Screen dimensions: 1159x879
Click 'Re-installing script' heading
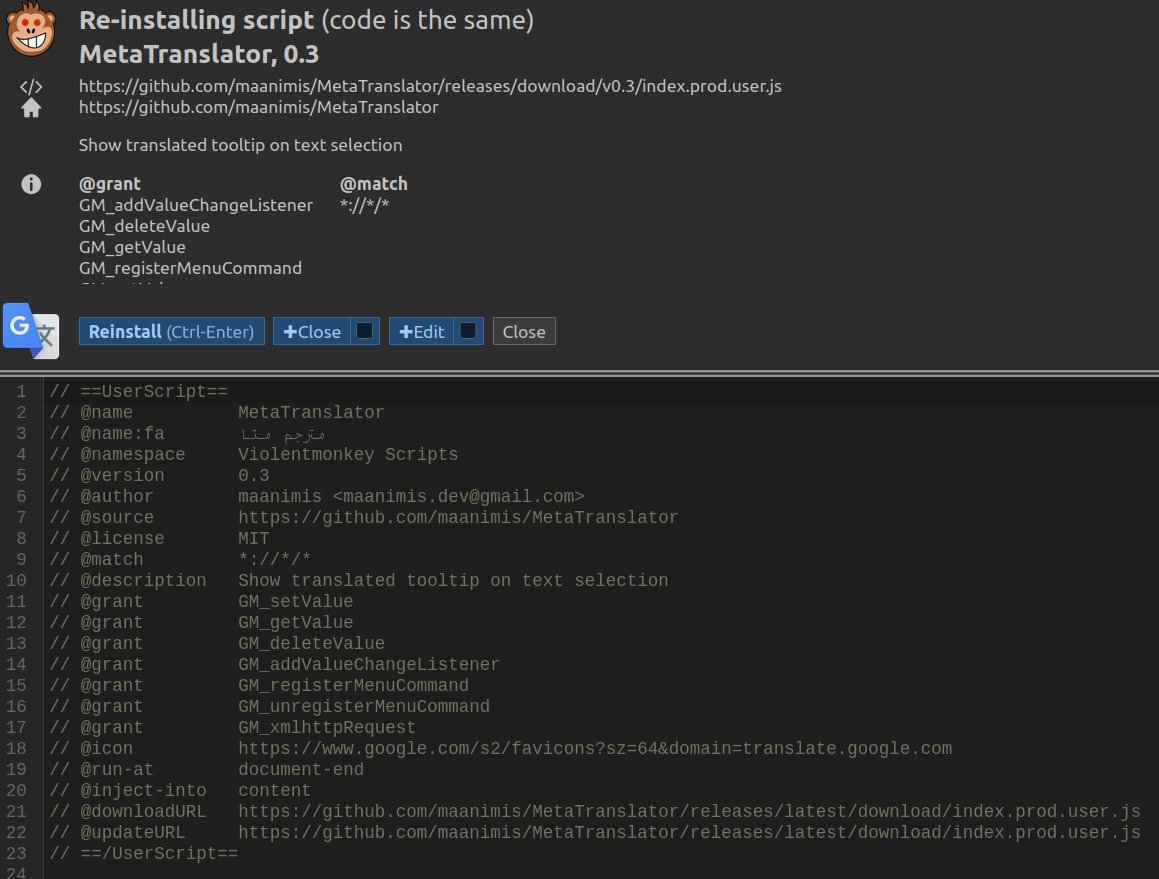click(x=197, y=20)
